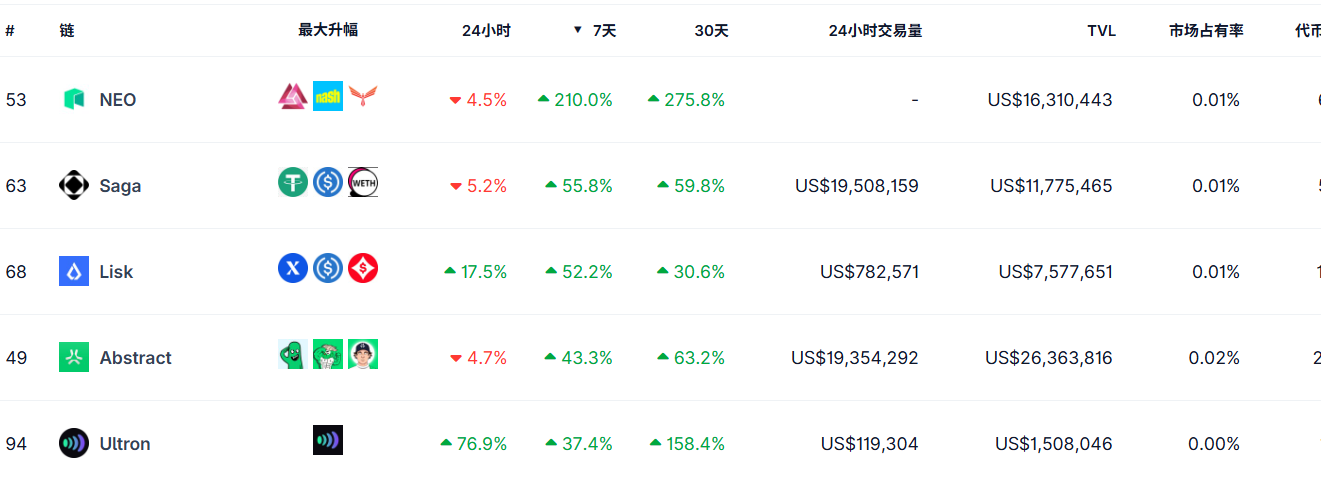Open the nash token icon in NEO row
Screen dimensions: 1321x482
328,96
